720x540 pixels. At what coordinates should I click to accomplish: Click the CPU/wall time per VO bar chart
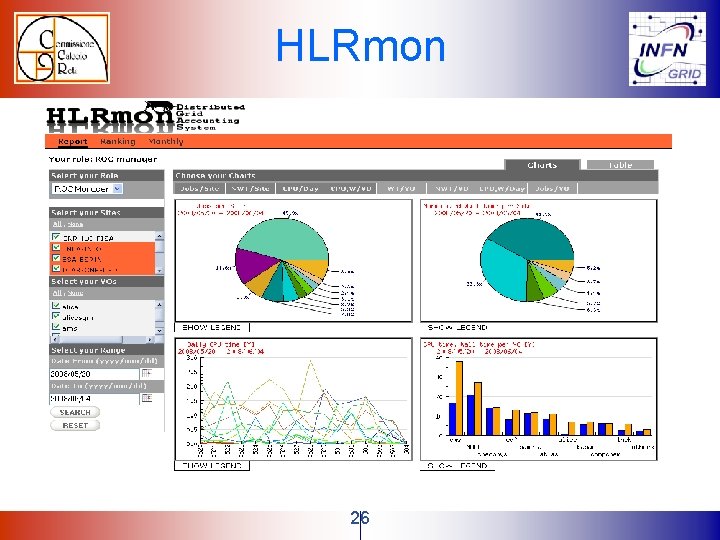[x=539, y=399]
